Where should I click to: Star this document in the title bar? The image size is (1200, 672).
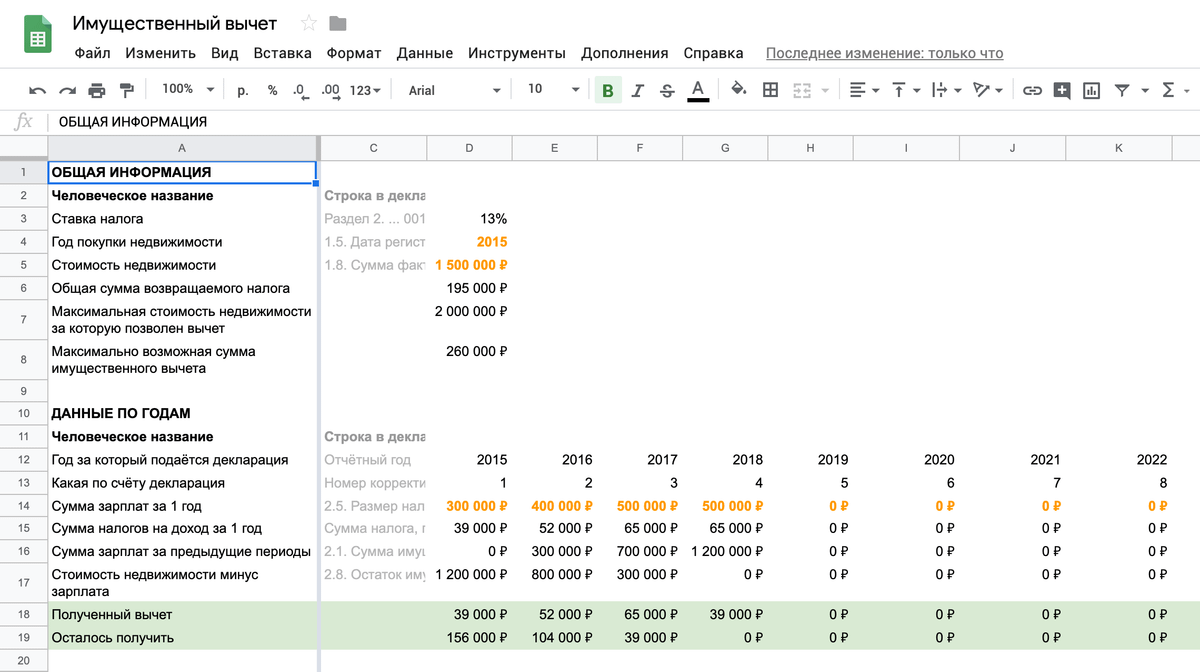[x=309, y=23]
